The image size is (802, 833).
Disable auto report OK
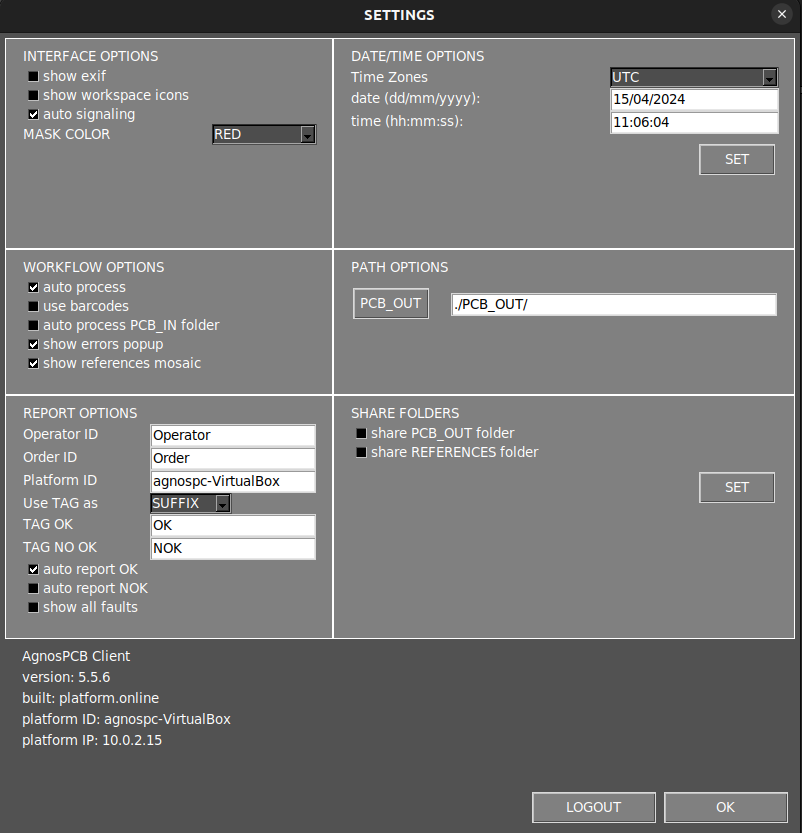point(33,569)
